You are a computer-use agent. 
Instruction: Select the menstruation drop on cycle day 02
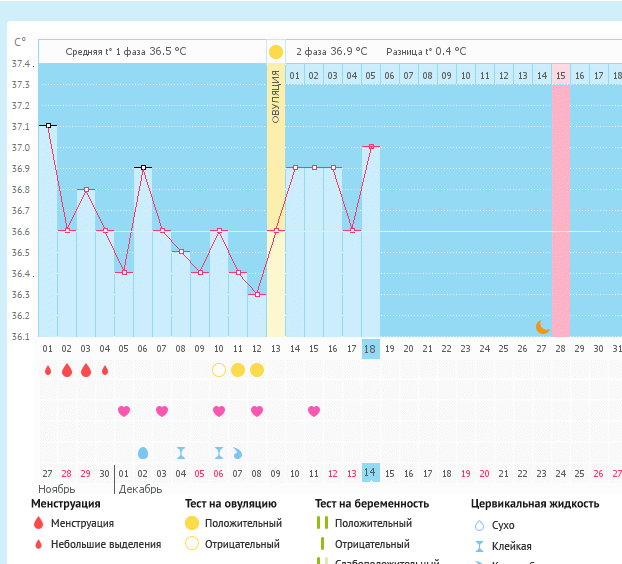point(67,370)
